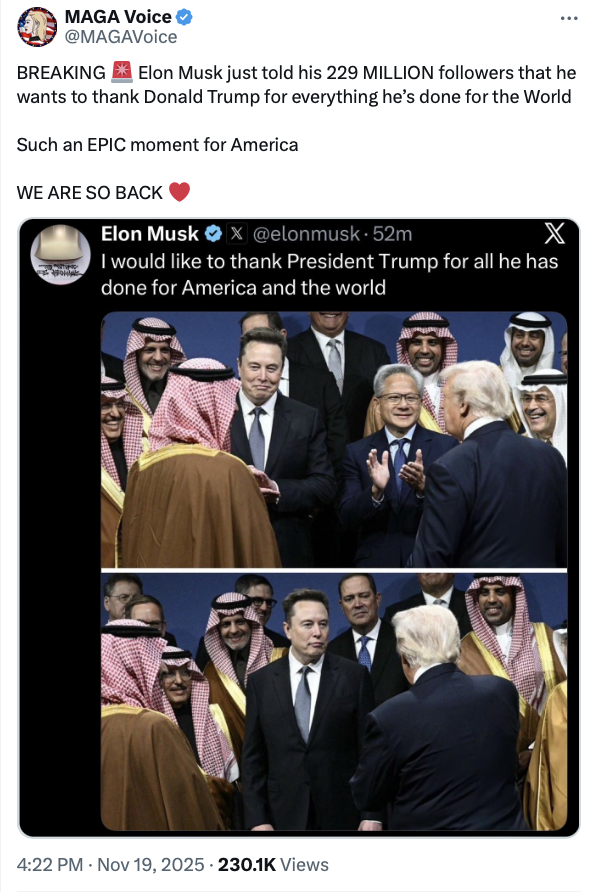Select the MAGA Voice display name

[x=108, y=15]
